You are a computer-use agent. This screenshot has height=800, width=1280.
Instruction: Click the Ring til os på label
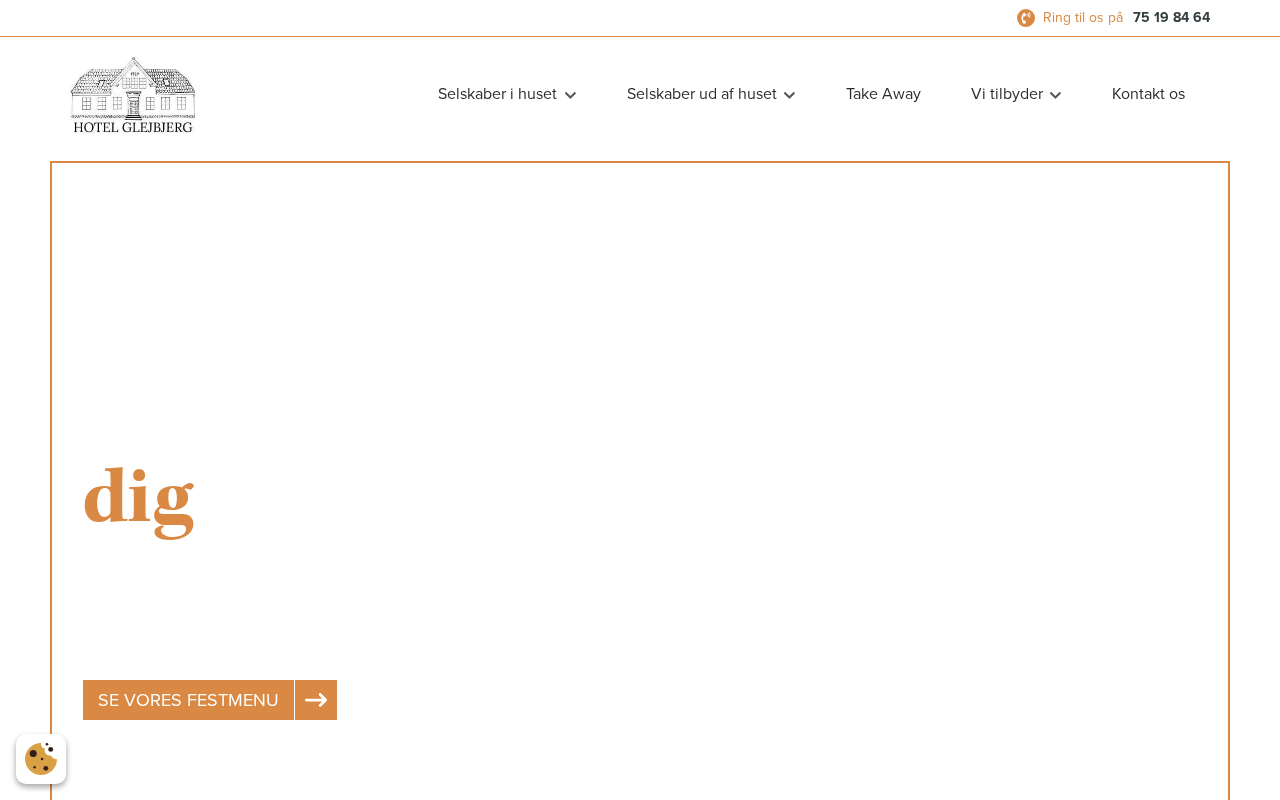[x=1083, y=17]
